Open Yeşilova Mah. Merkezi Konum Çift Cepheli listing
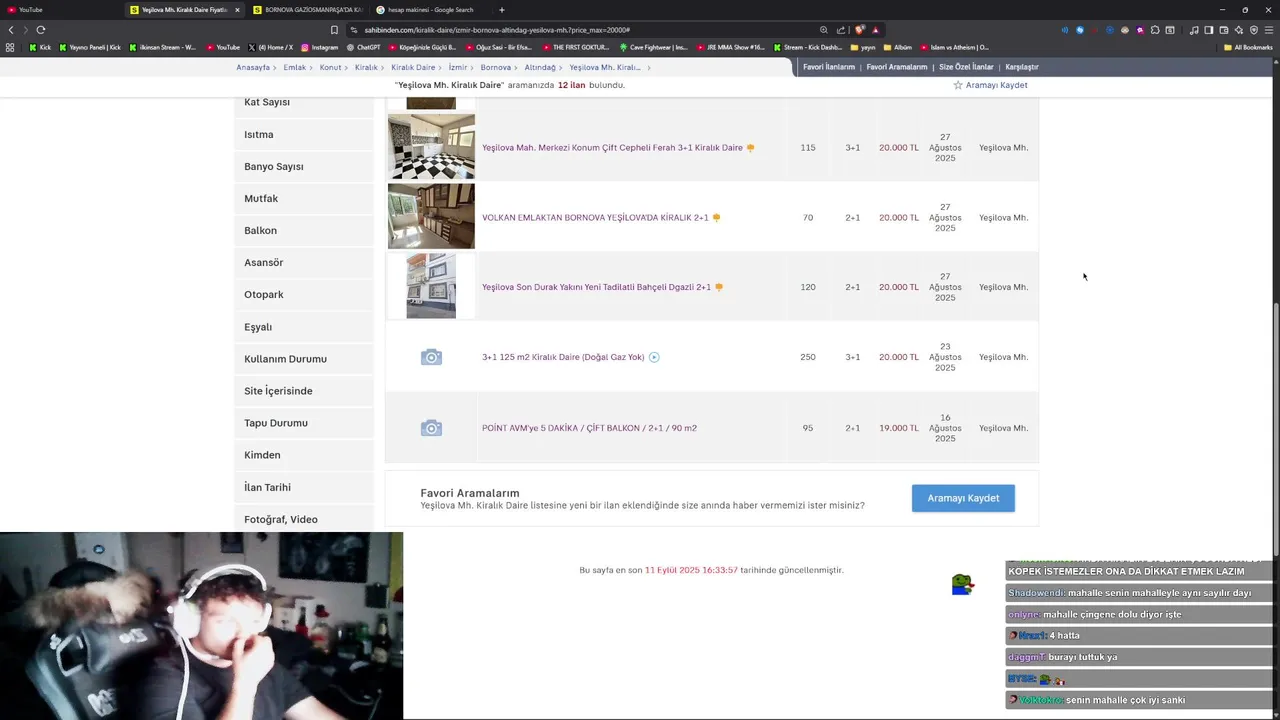Viewport: 1280px width, 720px height. [x=612, y=147]
